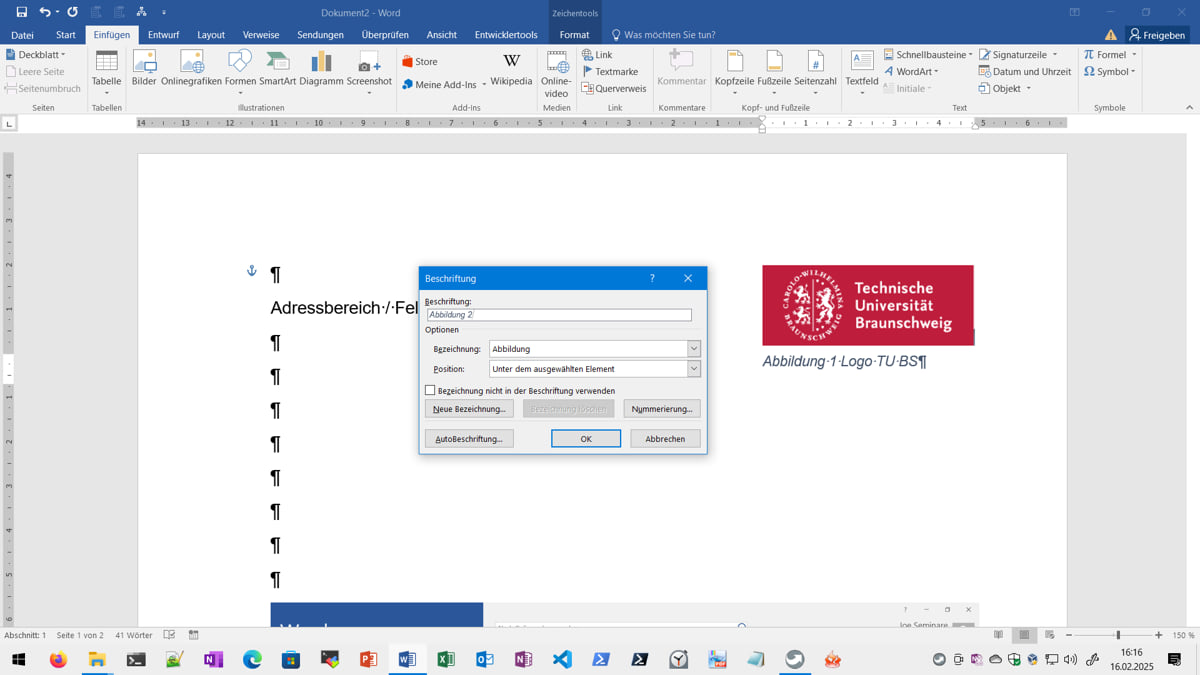
Task: Insert Datum und Uhrzeit
Action: click(x=1024, y=72)
